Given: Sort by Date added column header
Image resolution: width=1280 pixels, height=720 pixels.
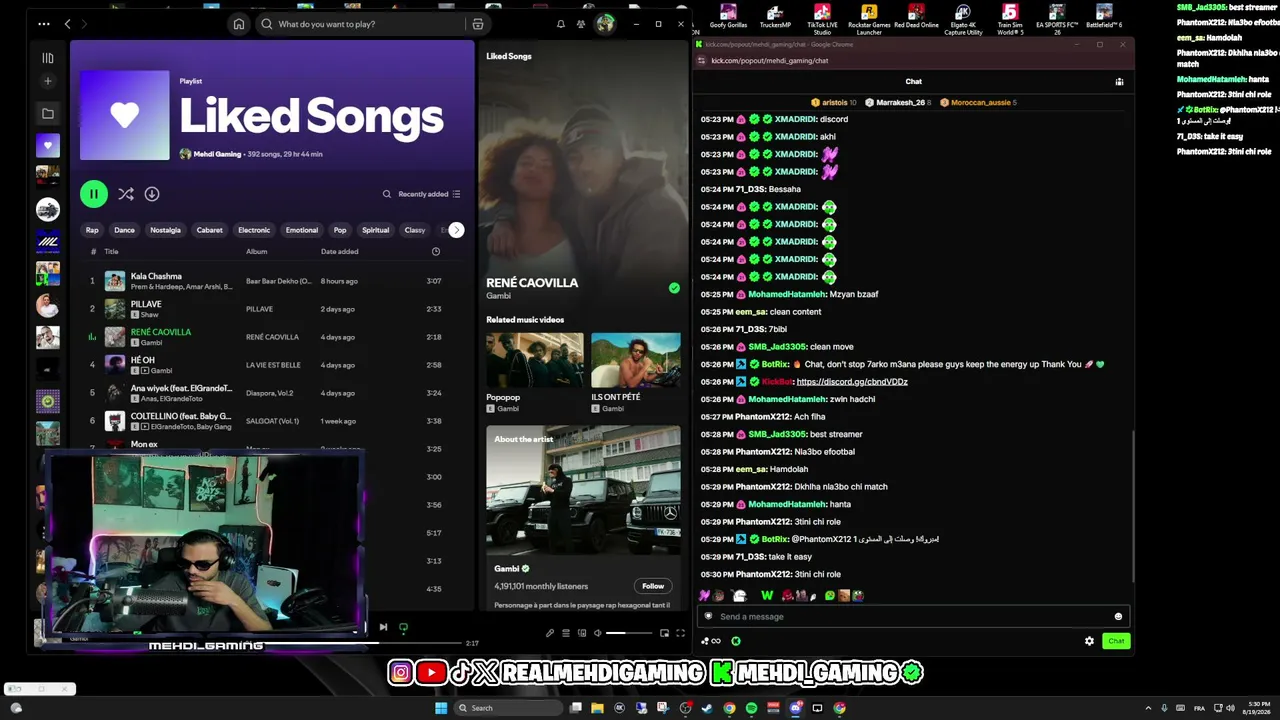Looking at the screenshot, I should pyautogui.click(x=339, y=252).
